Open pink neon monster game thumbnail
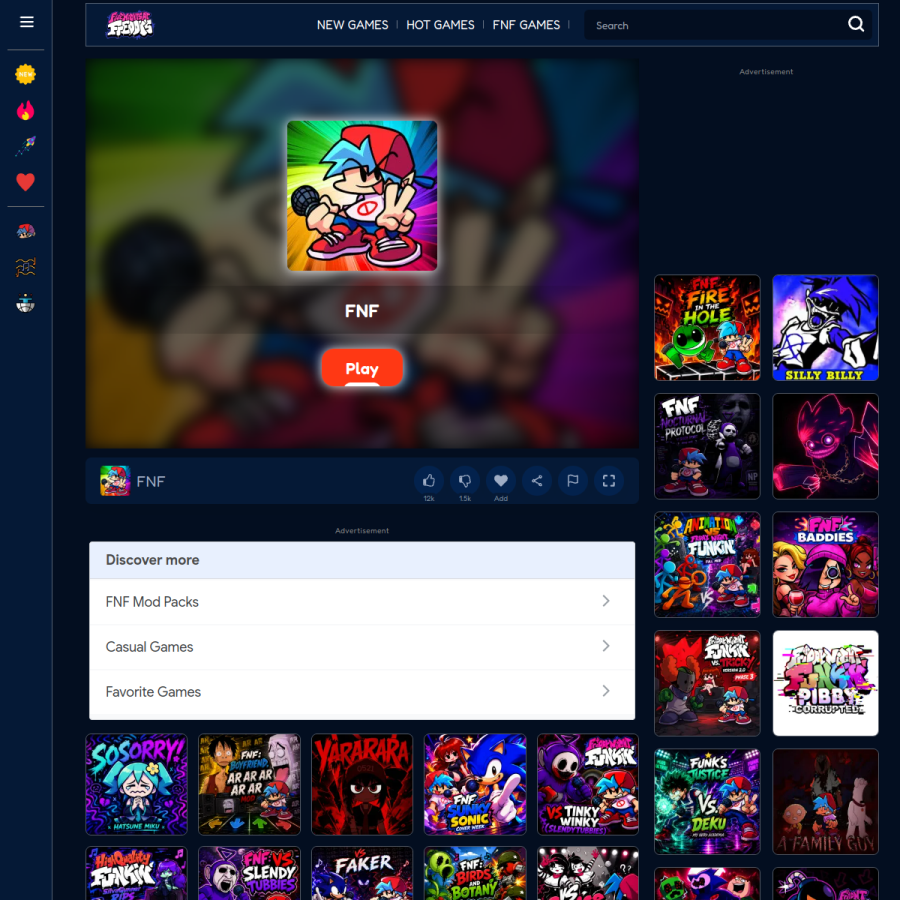900x900 pixels. [x=825, y=447]
